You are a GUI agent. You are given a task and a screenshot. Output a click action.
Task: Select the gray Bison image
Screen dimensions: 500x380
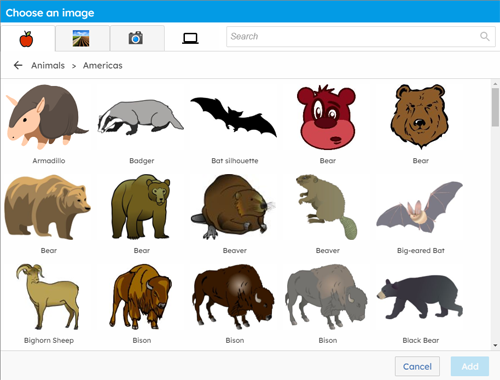coord(327,297)
